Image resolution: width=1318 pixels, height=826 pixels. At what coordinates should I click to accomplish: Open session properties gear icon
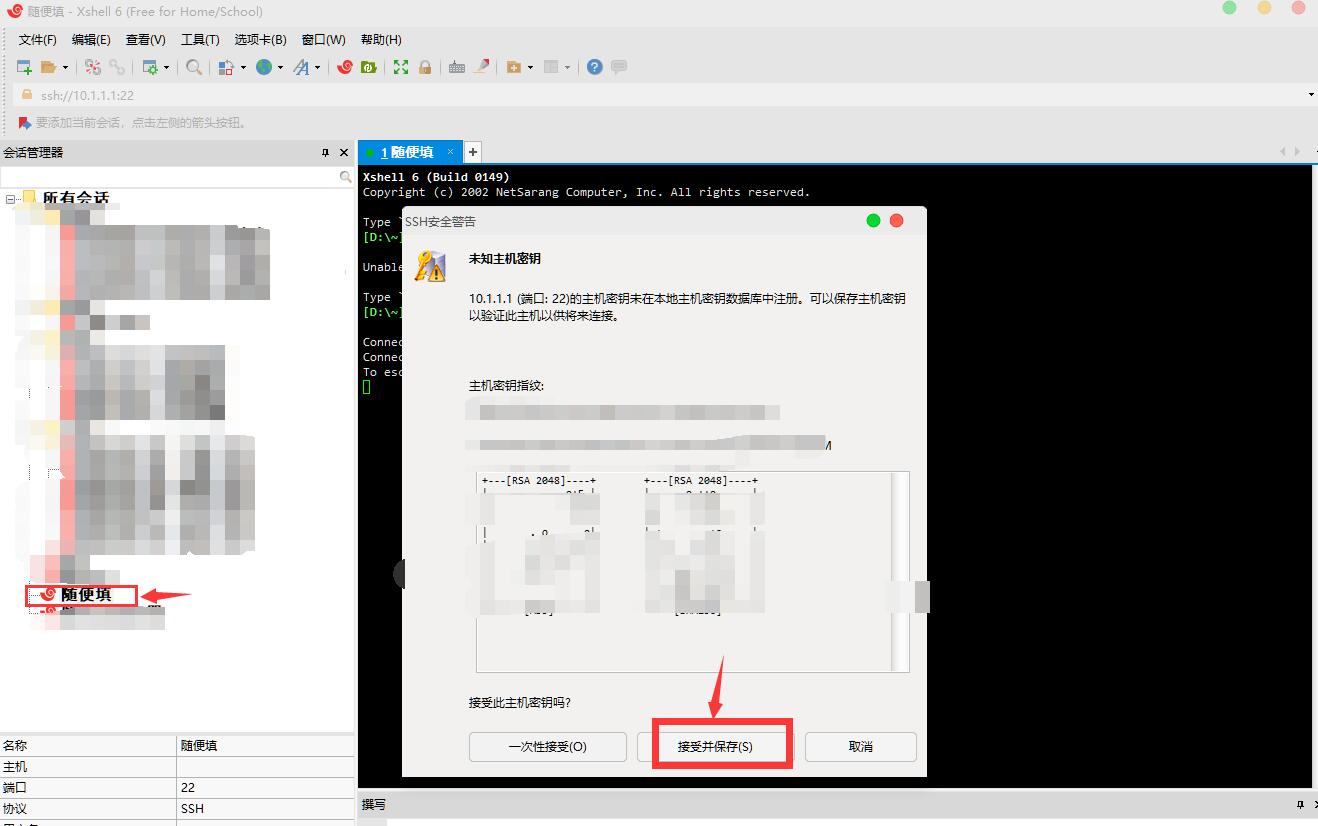150,67
